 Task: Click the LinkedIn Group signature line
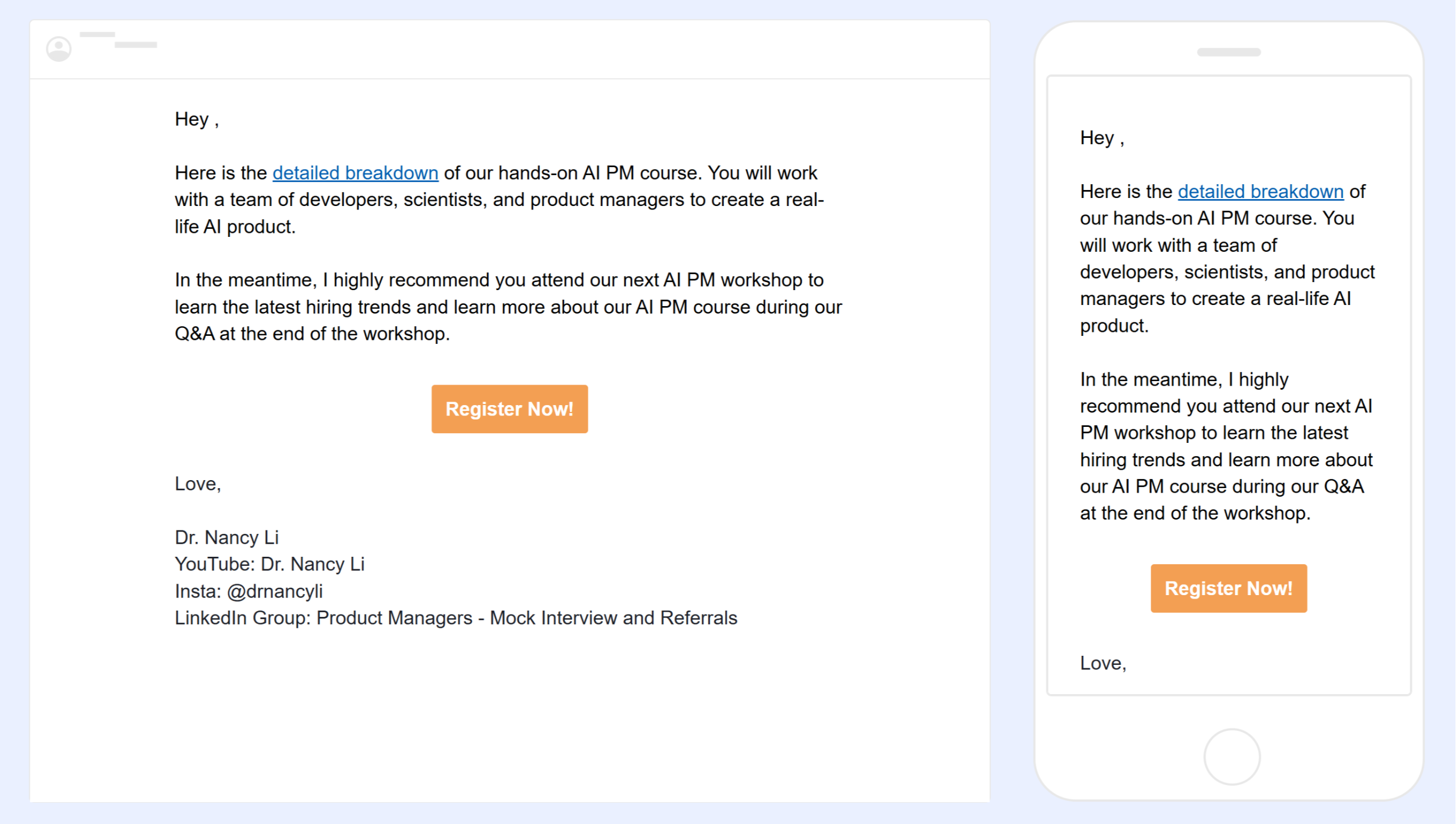(x=456, y=618)
